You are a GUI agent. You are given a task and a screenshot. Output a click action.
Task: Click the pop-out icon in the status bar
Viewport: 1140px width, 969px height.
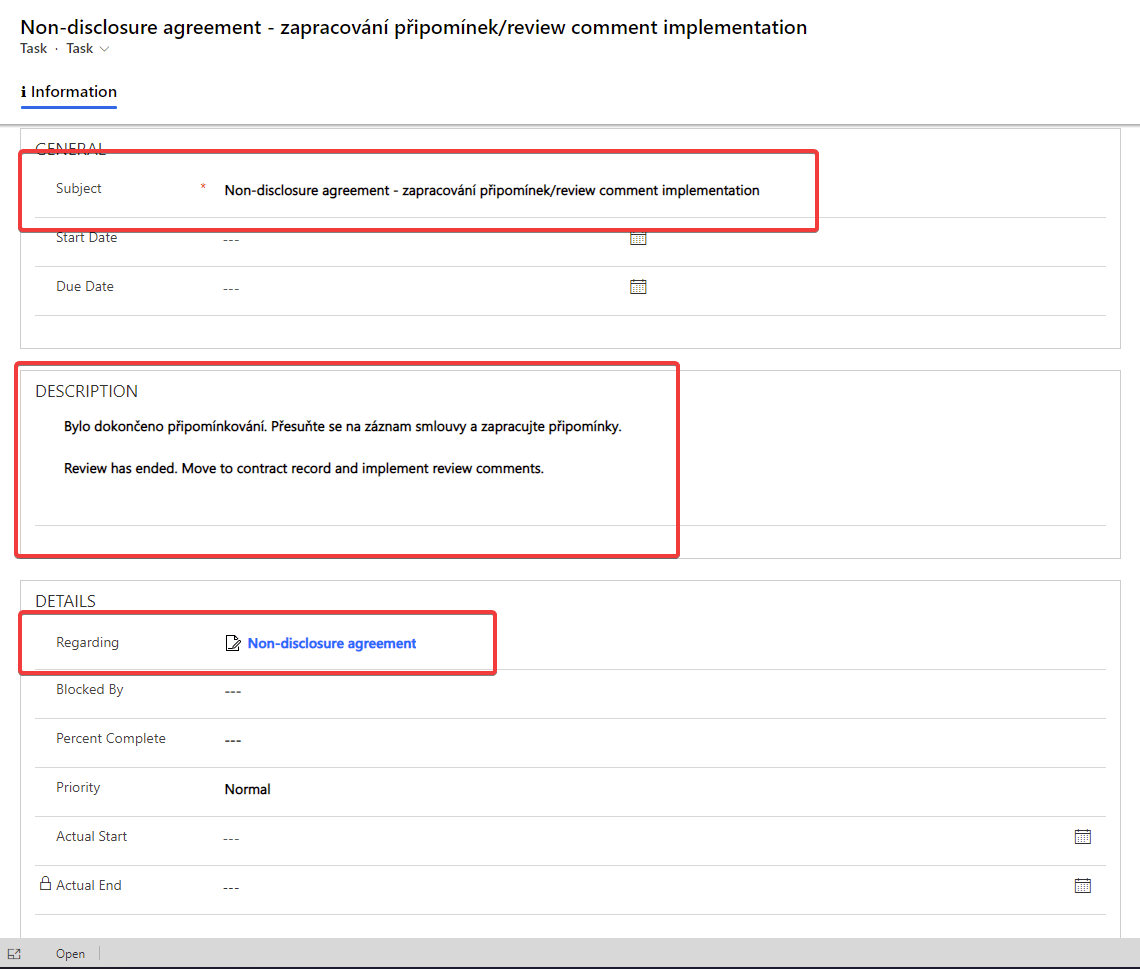[x=14, y=954]
